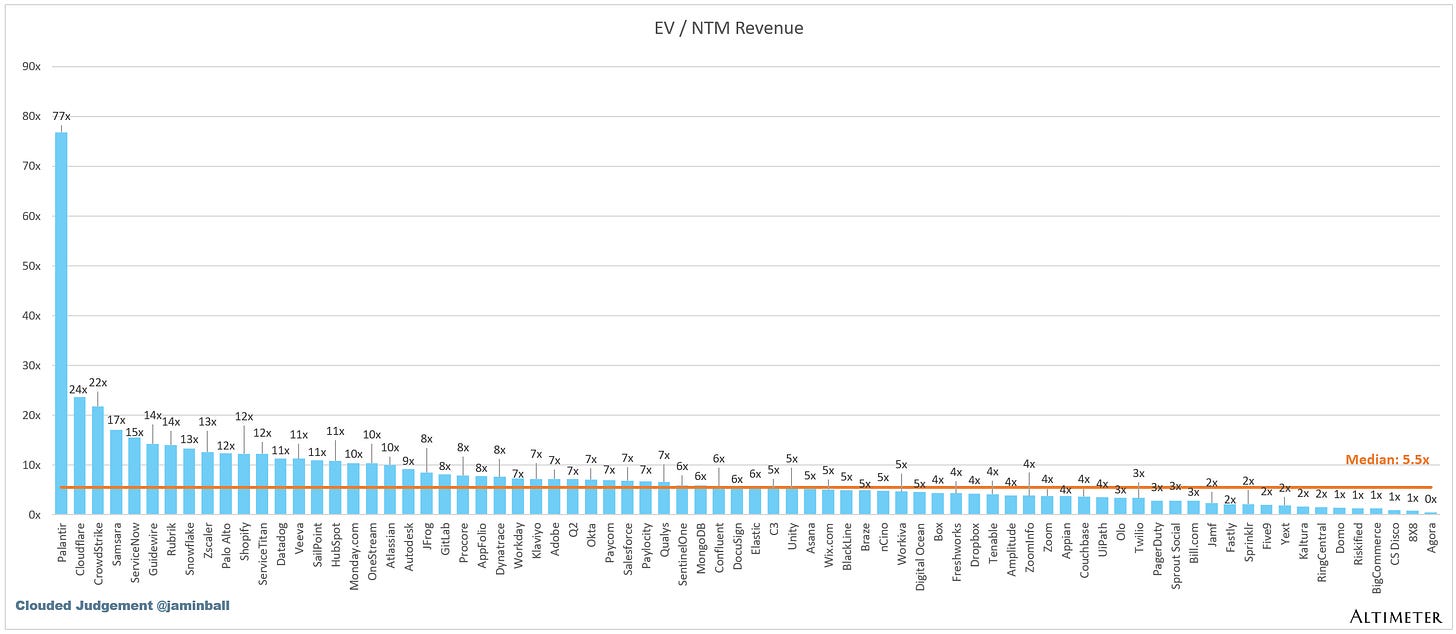Click the RingCentral axis label
1456x634 pixels.
point(1321,551)
